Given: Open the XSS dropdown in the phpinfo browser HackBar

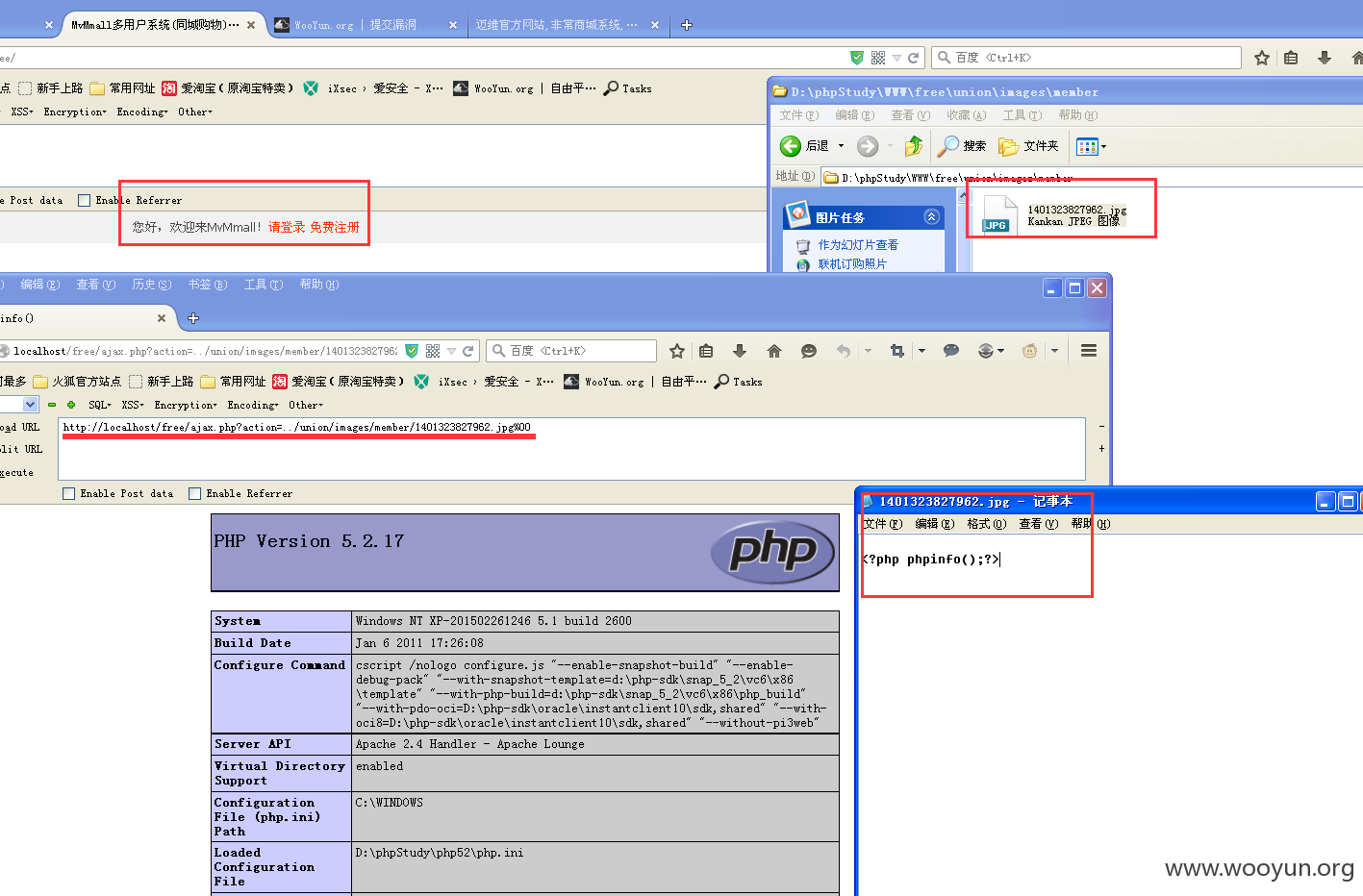Looking at the screenshot, I should (x=133, y=405).
